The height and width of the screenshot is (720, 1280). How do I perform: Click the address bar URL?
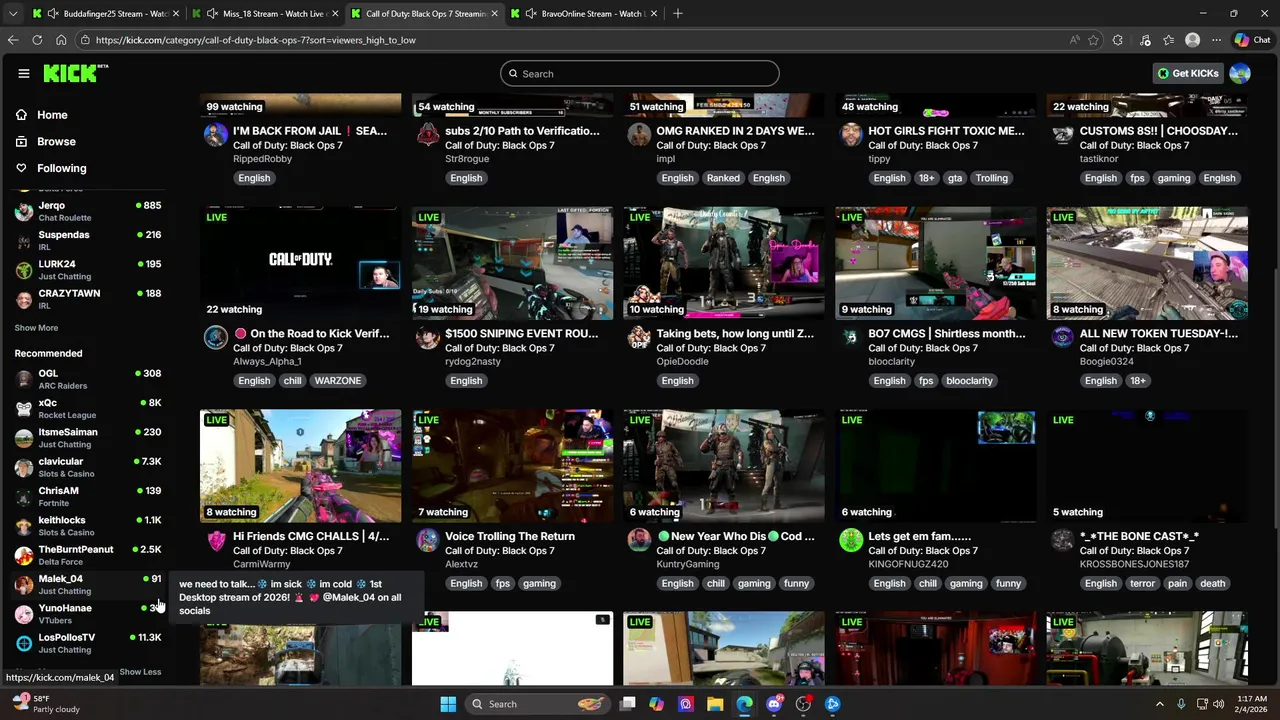click(x=256, y=40)
